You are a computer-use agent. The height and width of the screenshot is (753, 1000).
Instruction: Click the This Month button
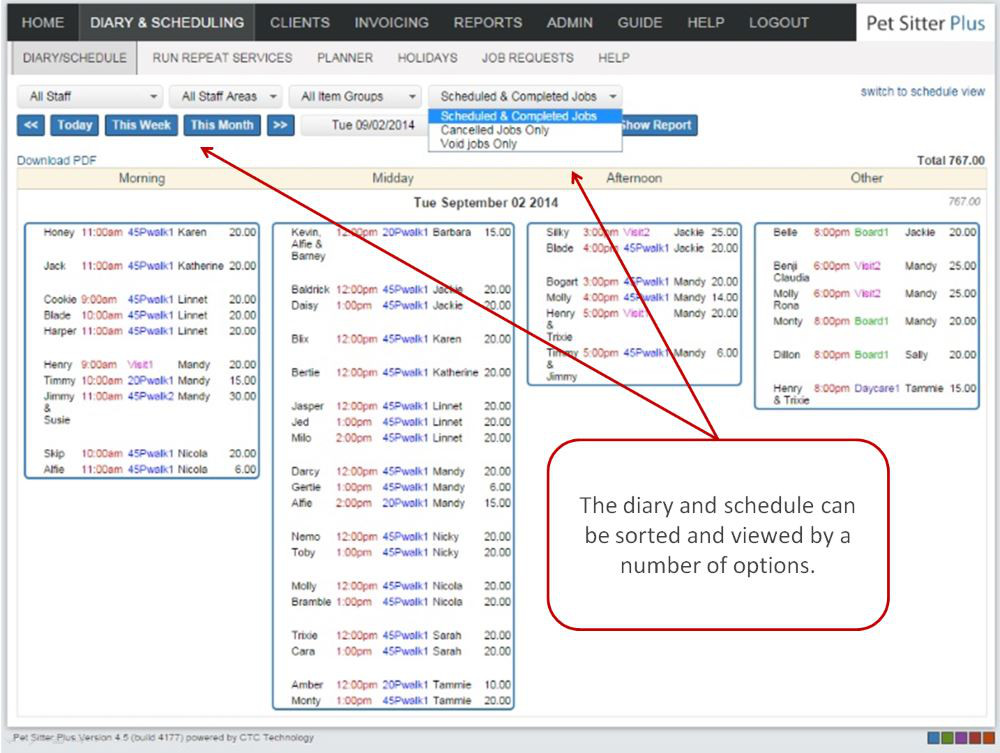pyautogui.click(x=222, y=125)
